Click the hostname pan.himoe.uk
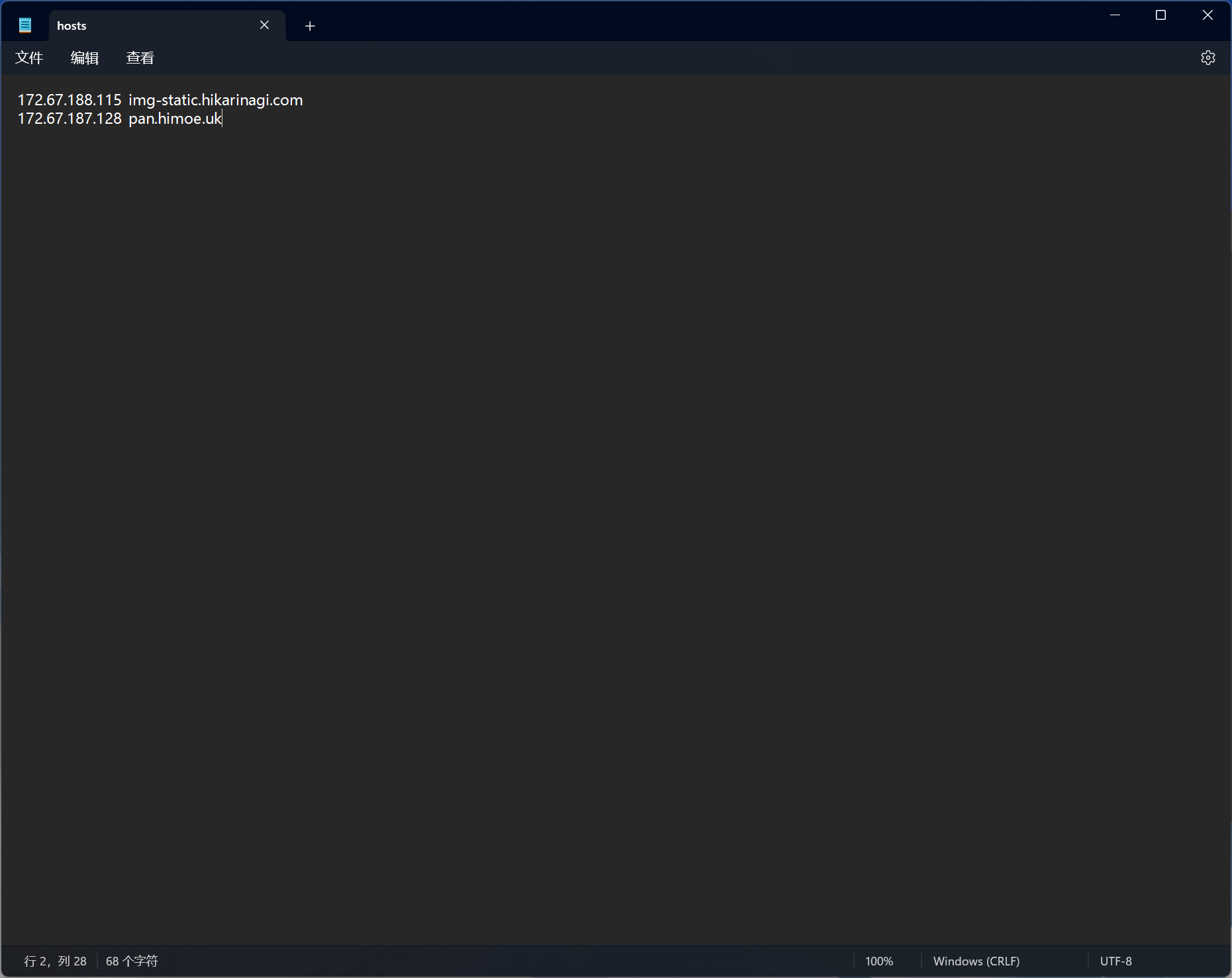 [x=175, y=119]
